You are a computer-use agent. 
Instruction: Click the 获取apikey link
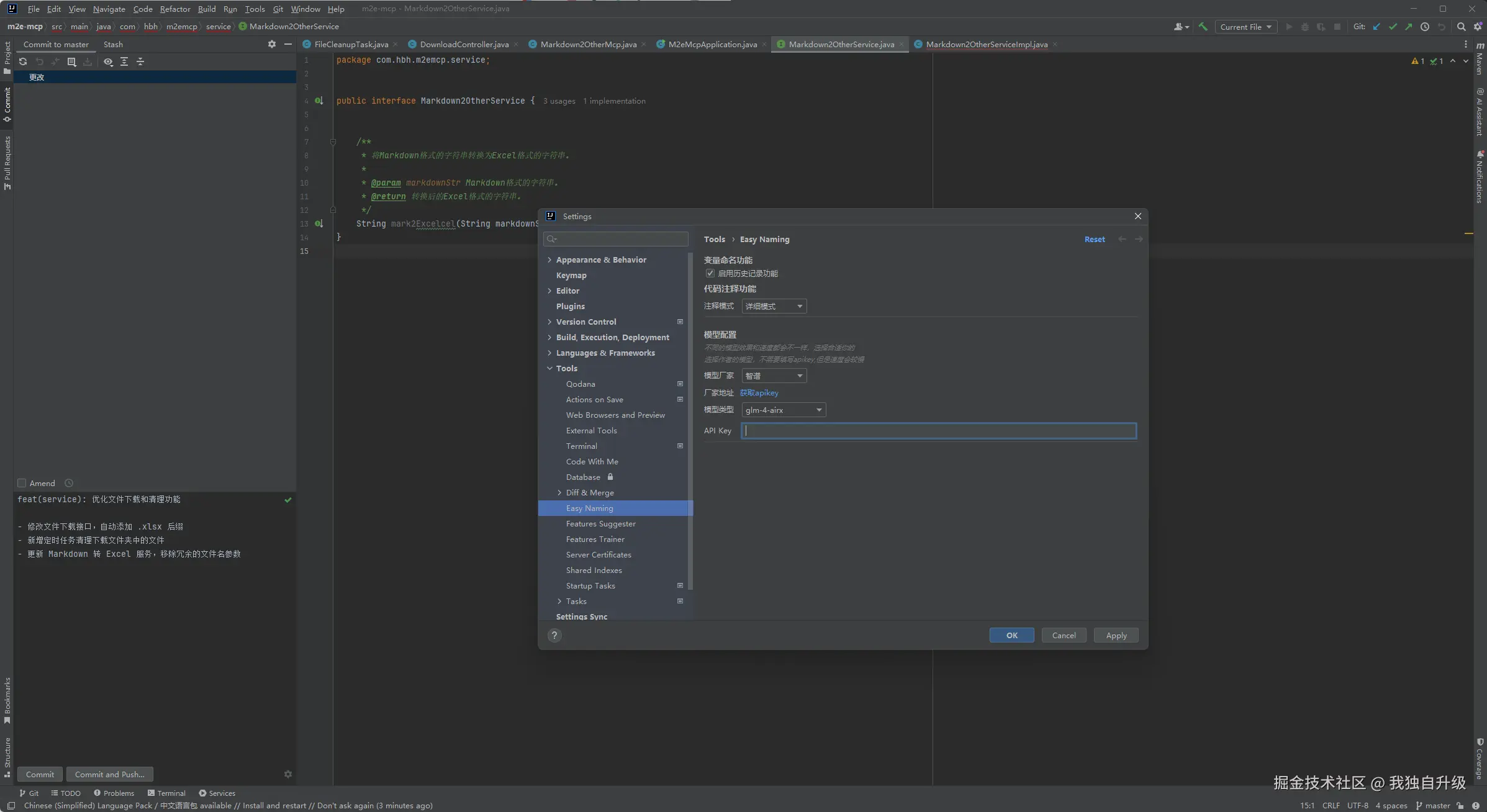tap(759, 392)
